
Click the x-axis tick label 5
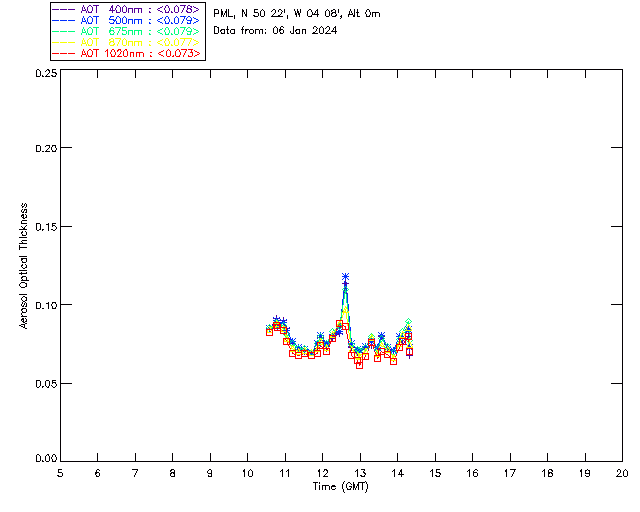point(60,473)
